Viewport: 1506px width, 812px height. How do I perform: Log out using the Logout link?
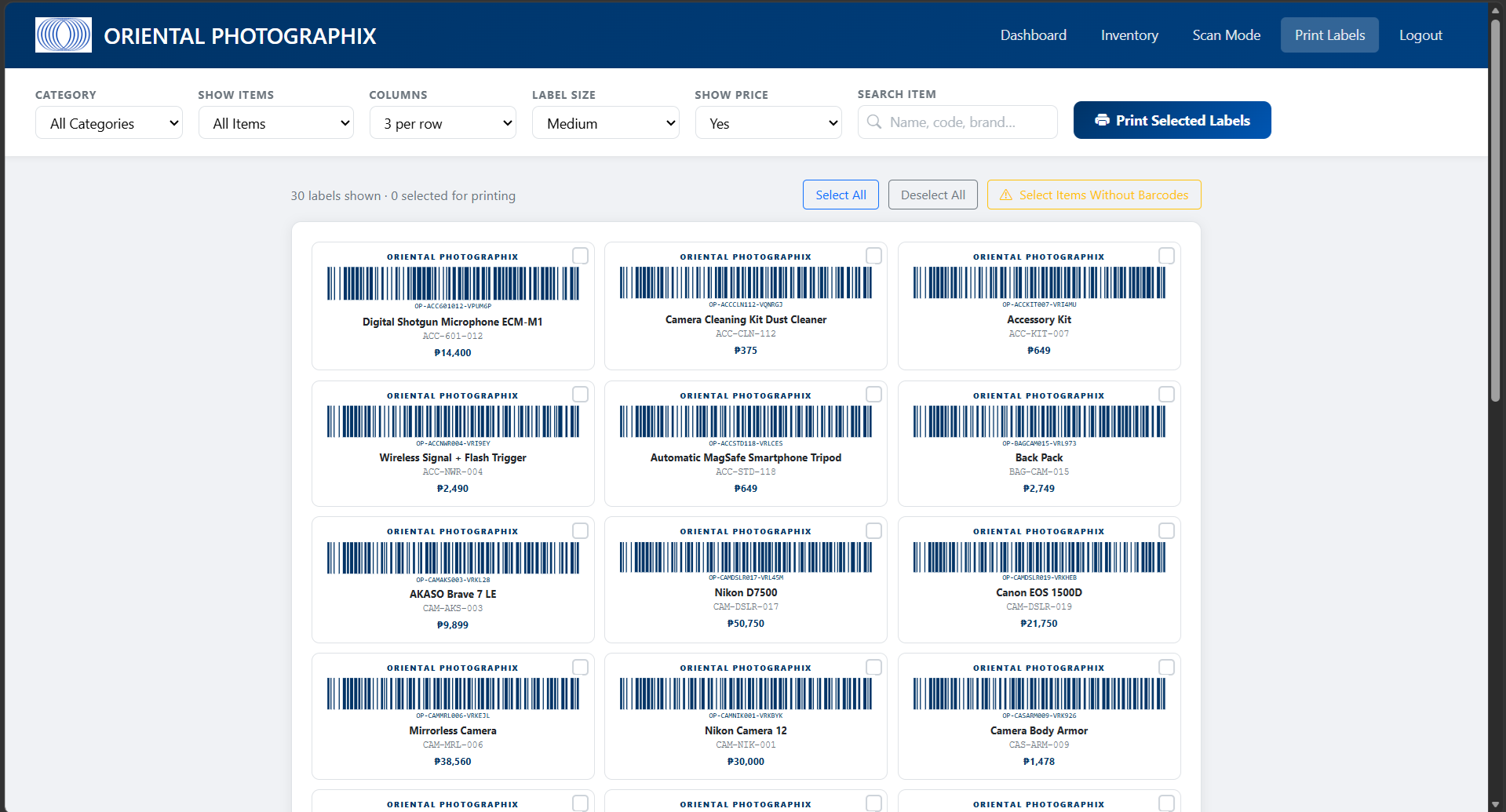(x=1420, y=35)
